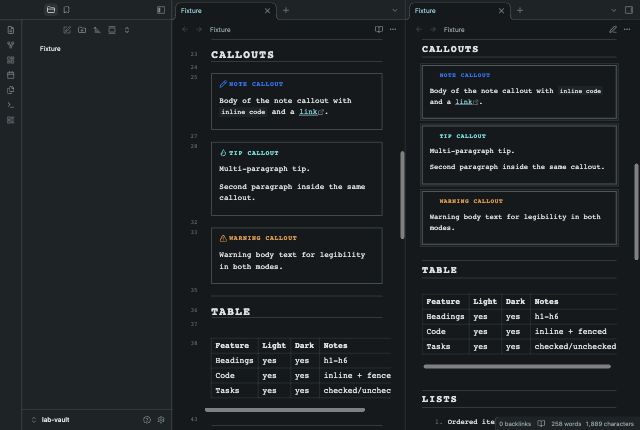Image resolution: width=640 pixels, height=430 pixels.
Task: Click LISTS heading in right pane
Action: tap(439, 399)
